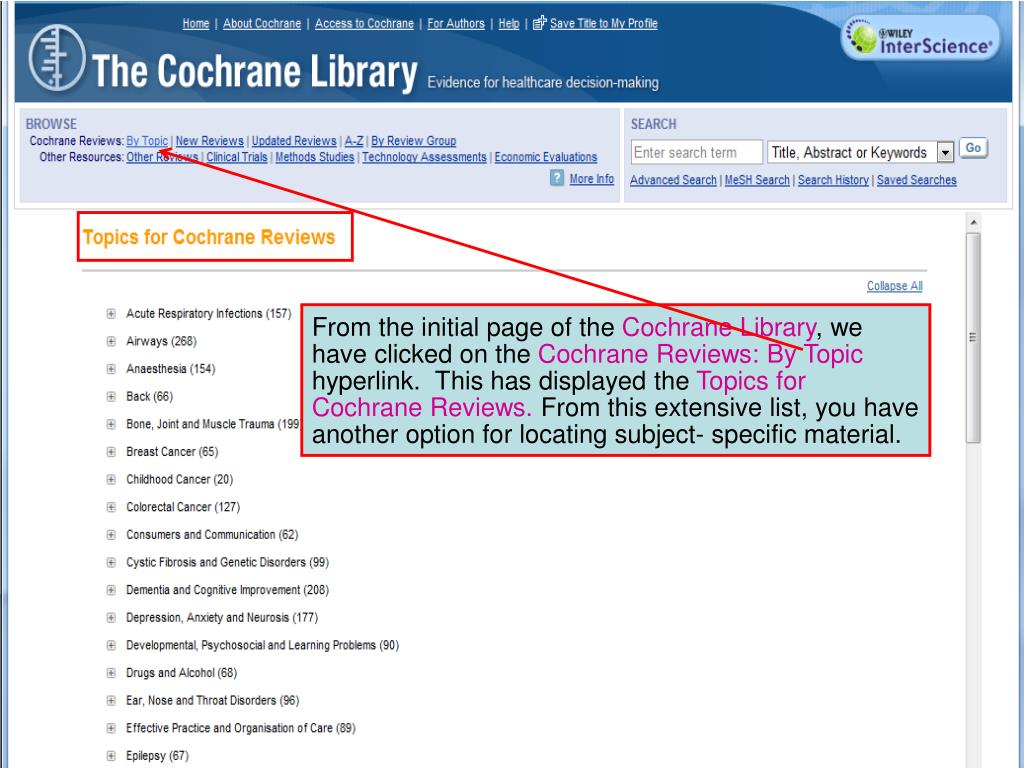Expand the Bone, Joint and Muscle Trauma topic
The width and height of the screenshot is (1024, 768).
pyautogui.click(x=111, y=424)
